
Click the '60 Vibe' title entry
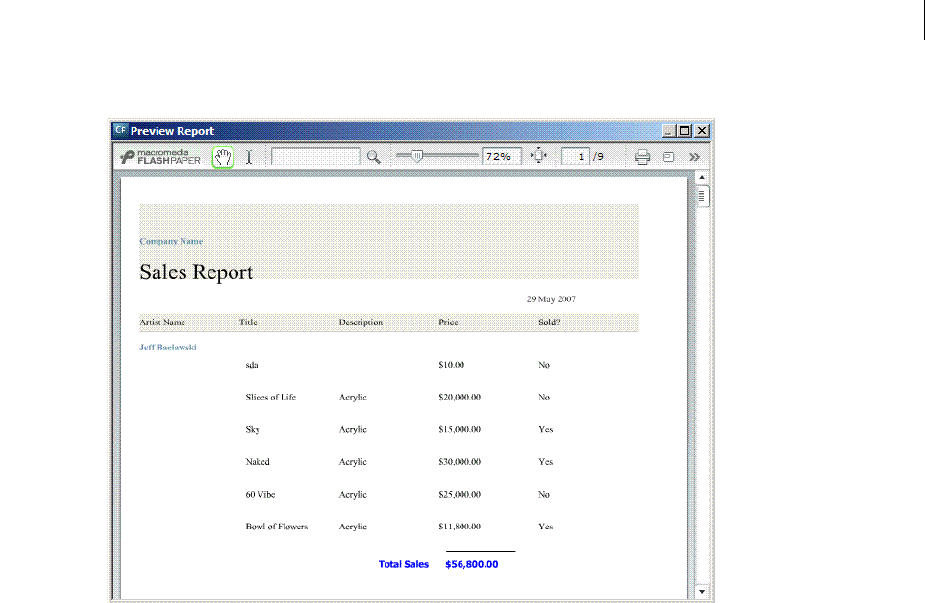point(260,494)
